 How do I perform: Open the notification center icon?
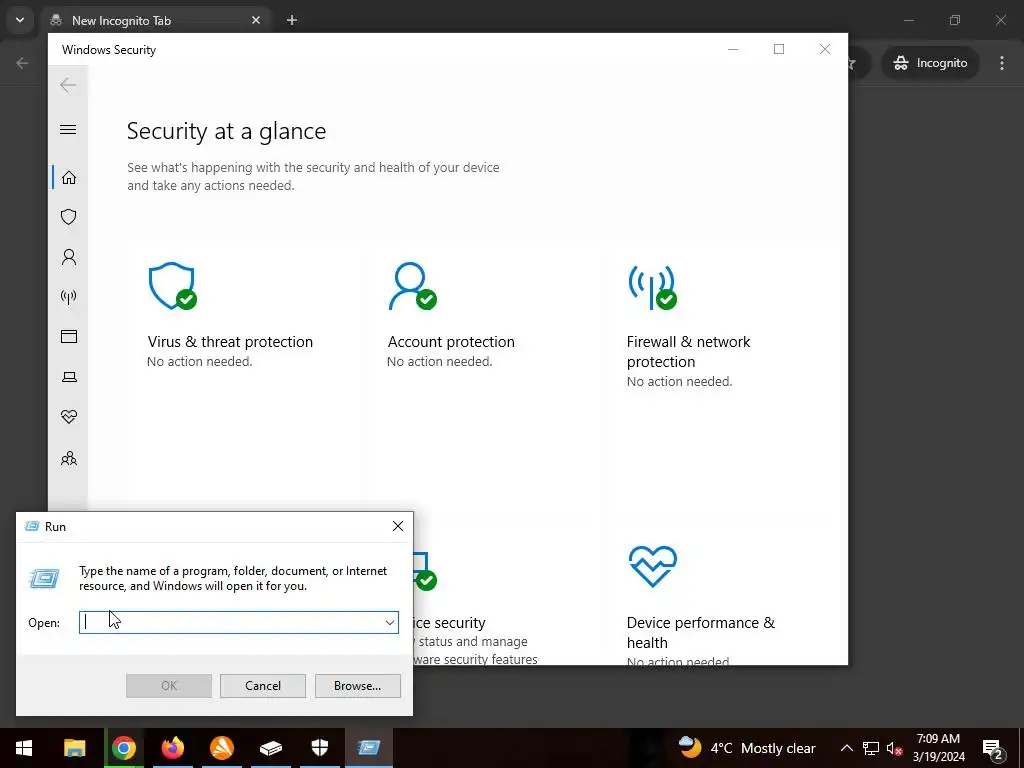993,748
